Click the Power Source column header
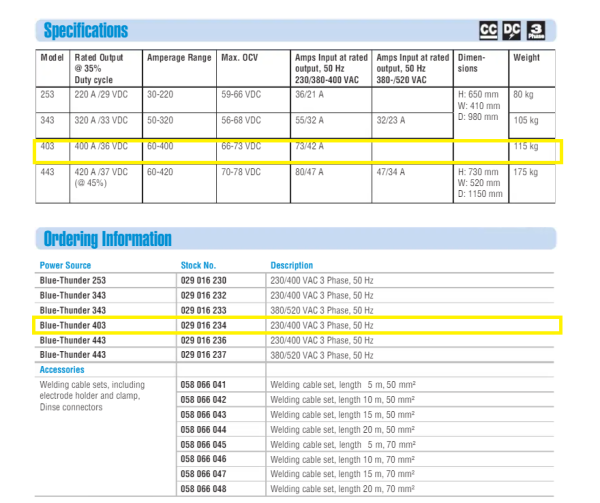 tap(65, 265)
